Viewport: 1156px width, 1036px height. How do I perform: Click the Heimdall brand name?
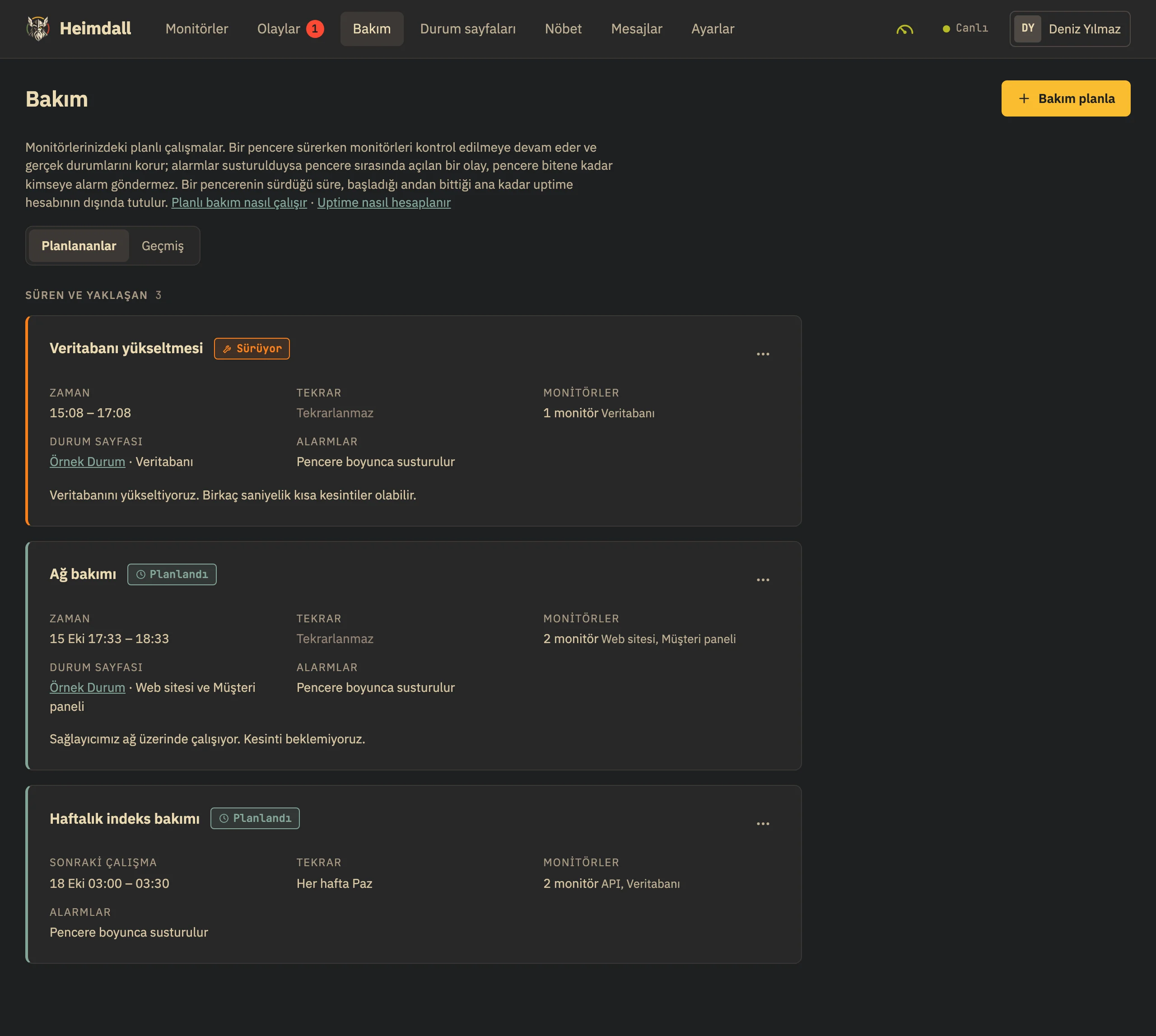point(95,28)
